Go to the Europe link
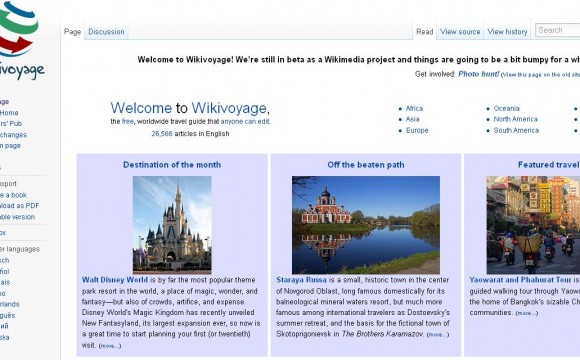 coord(417,130)
